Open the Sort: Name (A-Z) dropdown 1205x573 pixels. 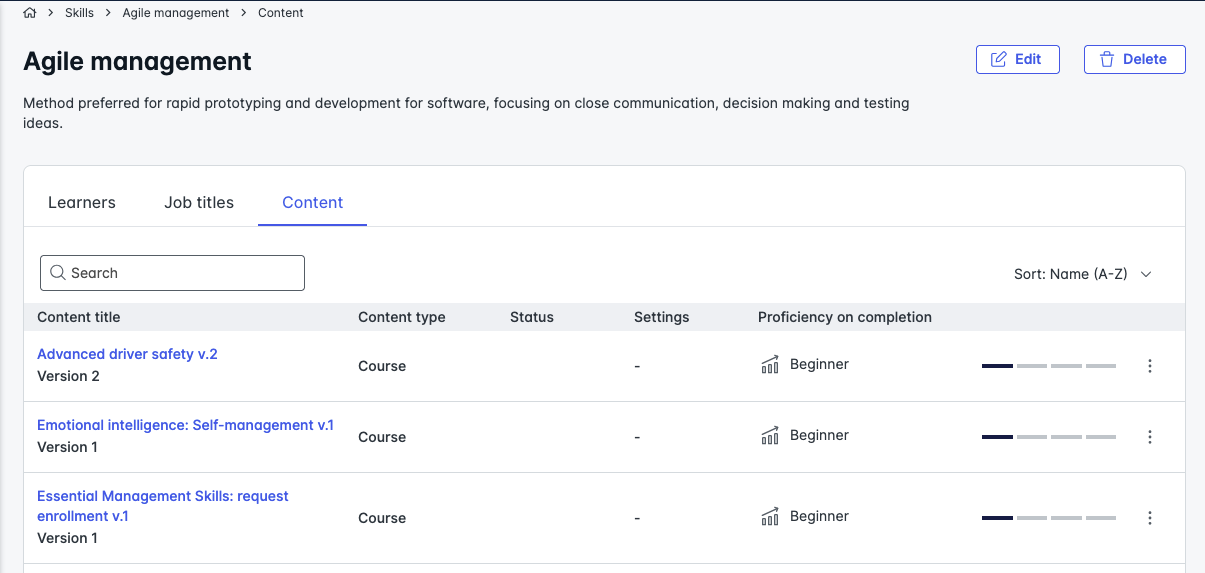[x=1083, y=274]
